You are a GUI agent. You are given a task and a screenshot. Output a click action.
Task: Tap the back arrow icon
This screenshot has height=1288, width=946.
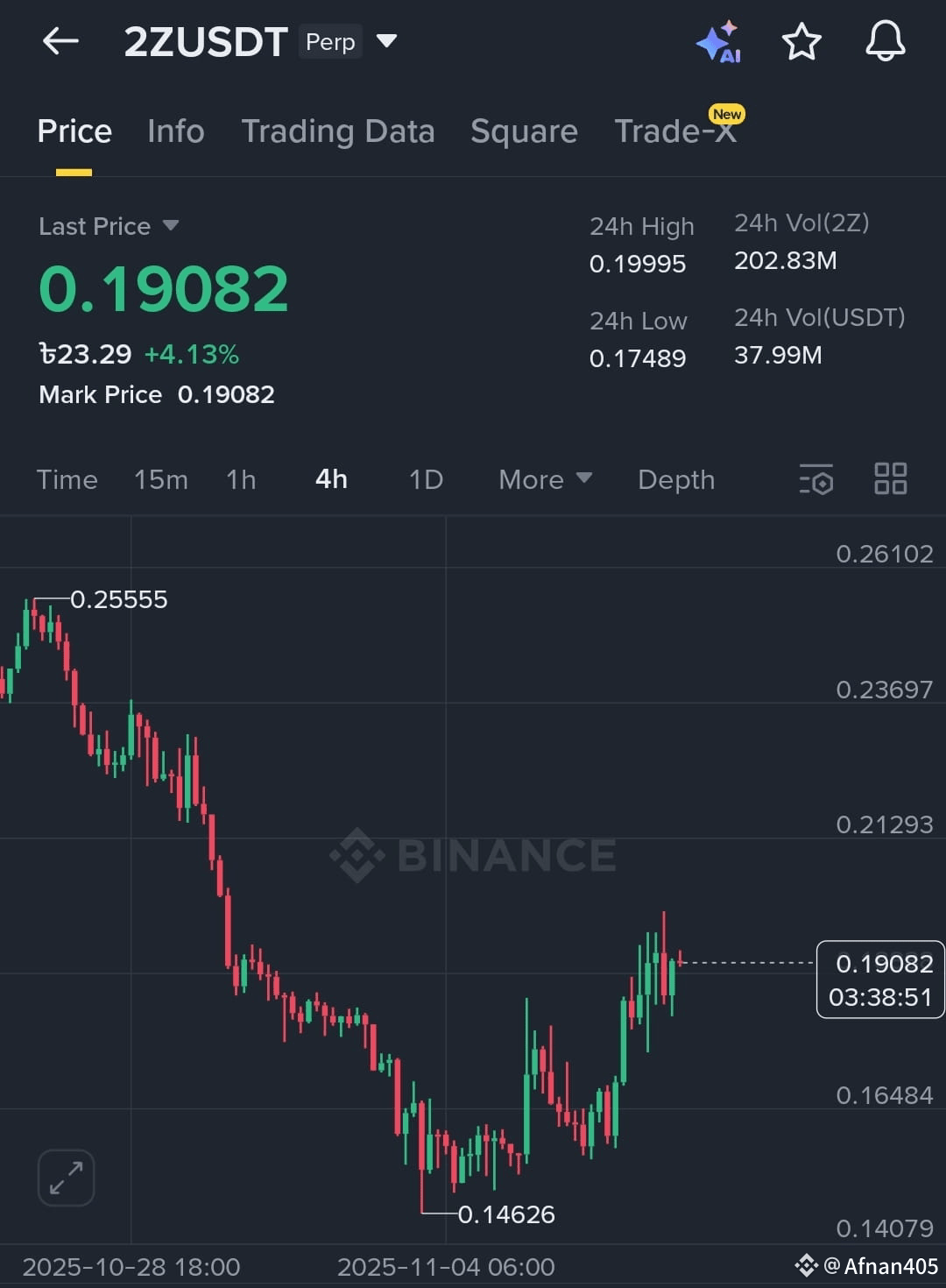[60, 41]
